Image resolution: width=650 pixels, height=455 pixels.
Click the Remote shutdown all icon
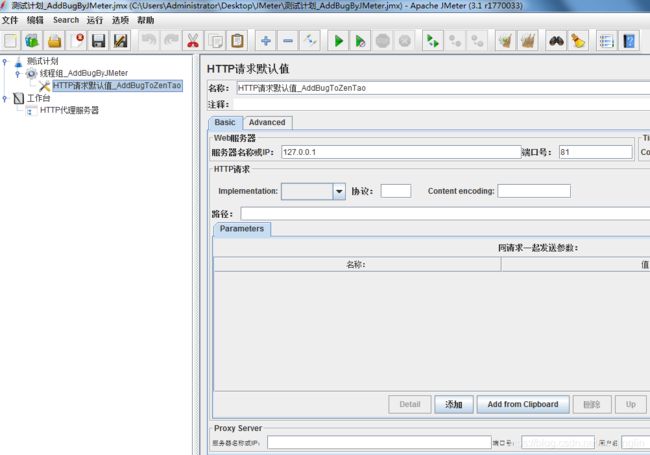click(477, 41)
